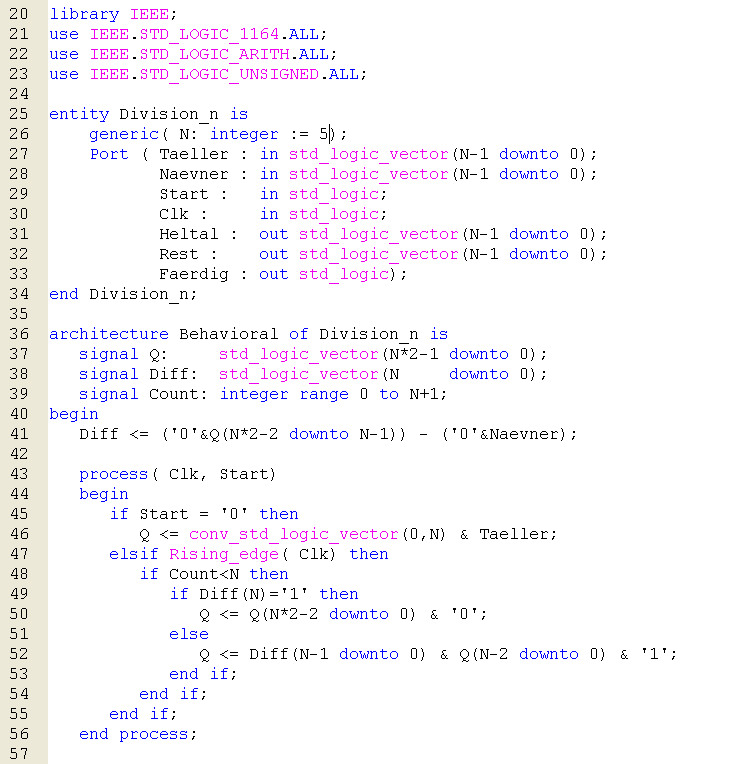Click the word 'library' on line 20

84,14
